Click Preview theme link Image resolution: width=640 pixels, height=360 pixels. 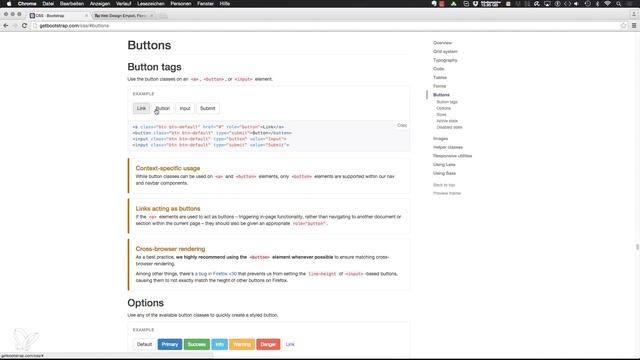coord(447,193)
